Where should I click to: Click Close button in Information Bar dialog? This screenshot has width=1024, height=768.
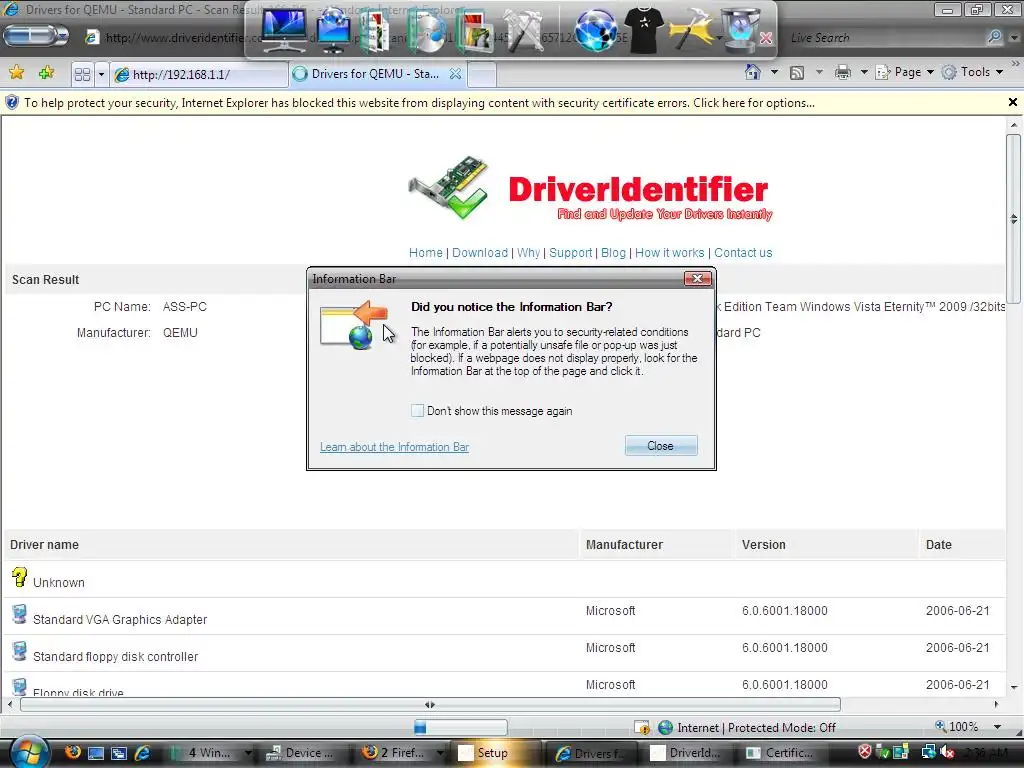pos(661,445)
